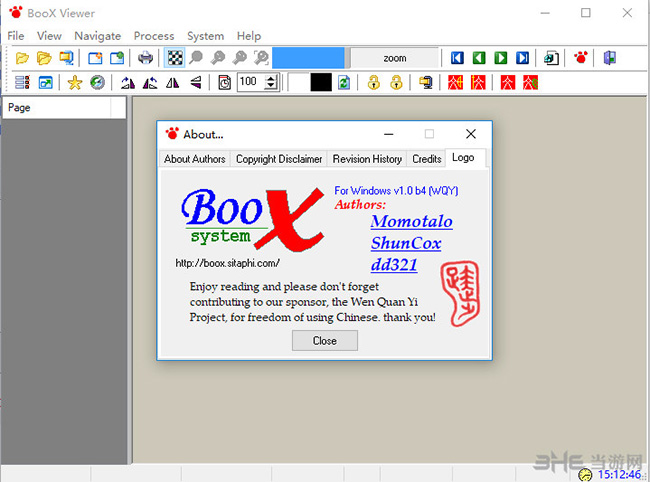
Task: Open the Credits tab
Action: 427,159
